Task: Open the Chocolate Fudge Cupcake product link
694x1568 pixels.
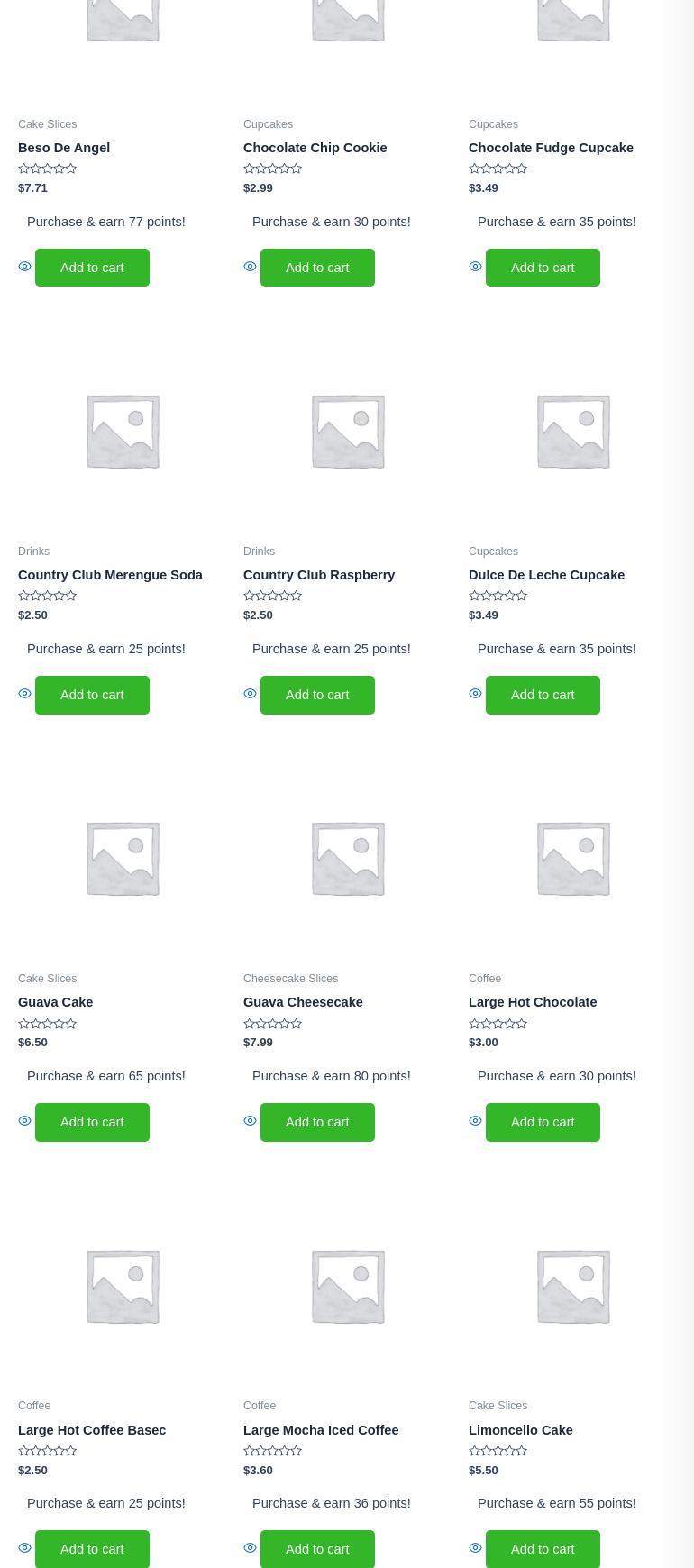Action: tap(551, 148)
